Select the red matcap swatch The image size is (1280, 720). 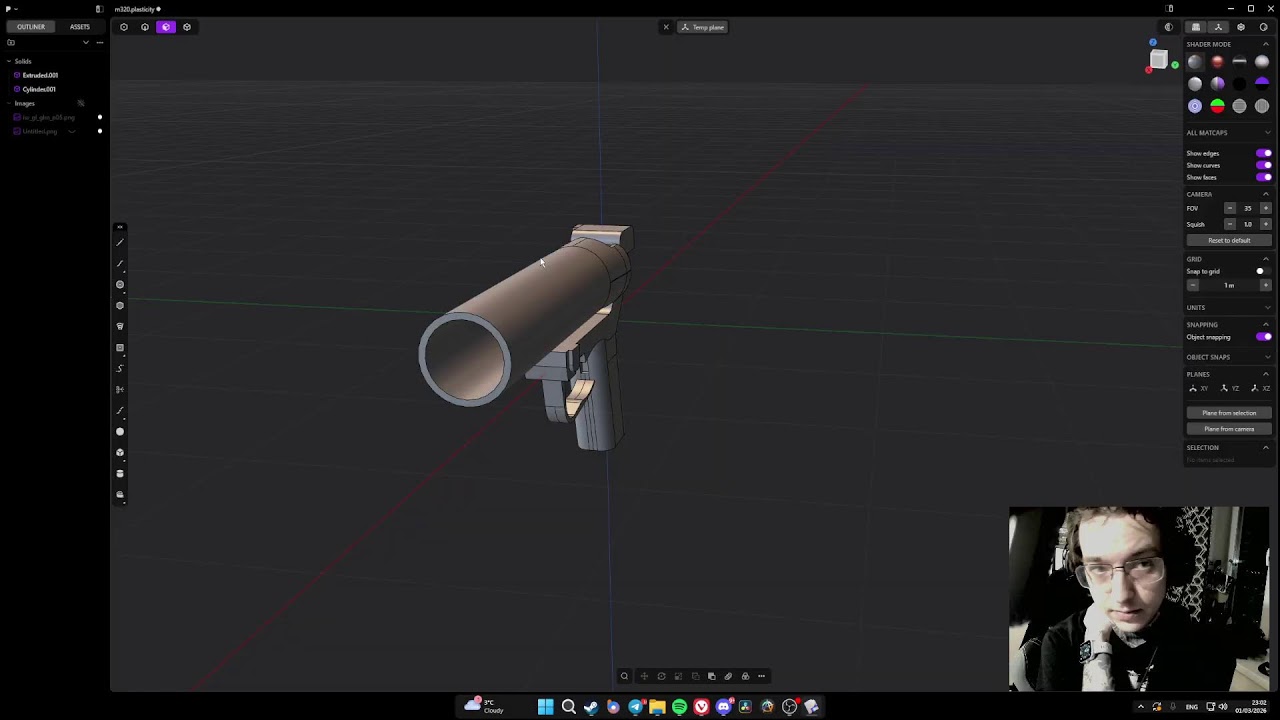click(x=1217, y=62)
